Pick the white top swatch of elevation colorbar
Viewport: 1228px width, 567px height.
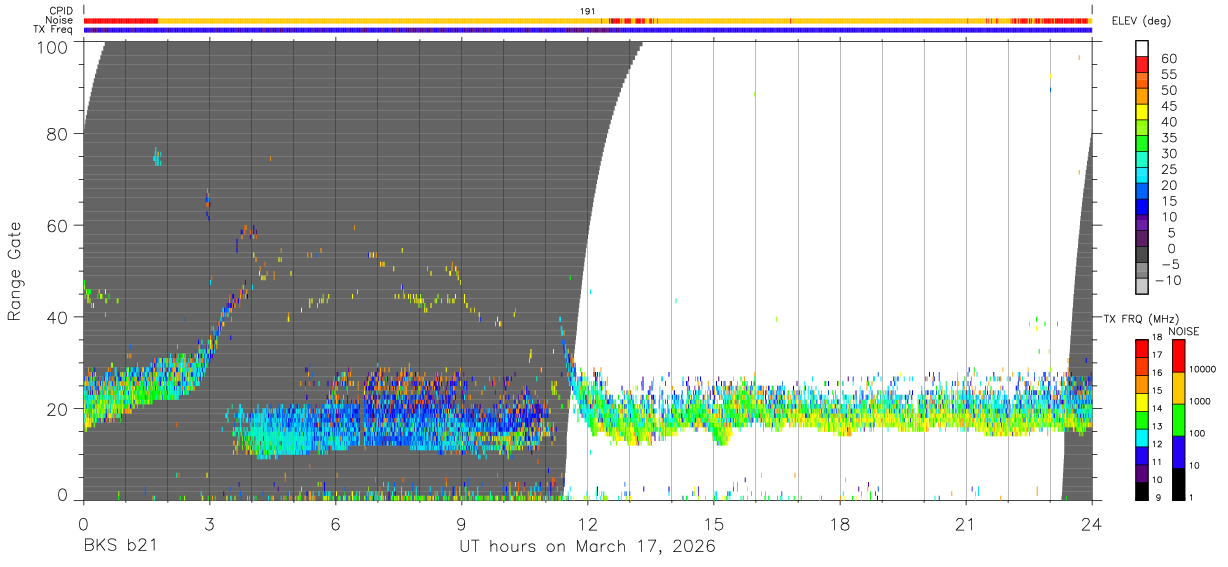[x=1142, y=48]
